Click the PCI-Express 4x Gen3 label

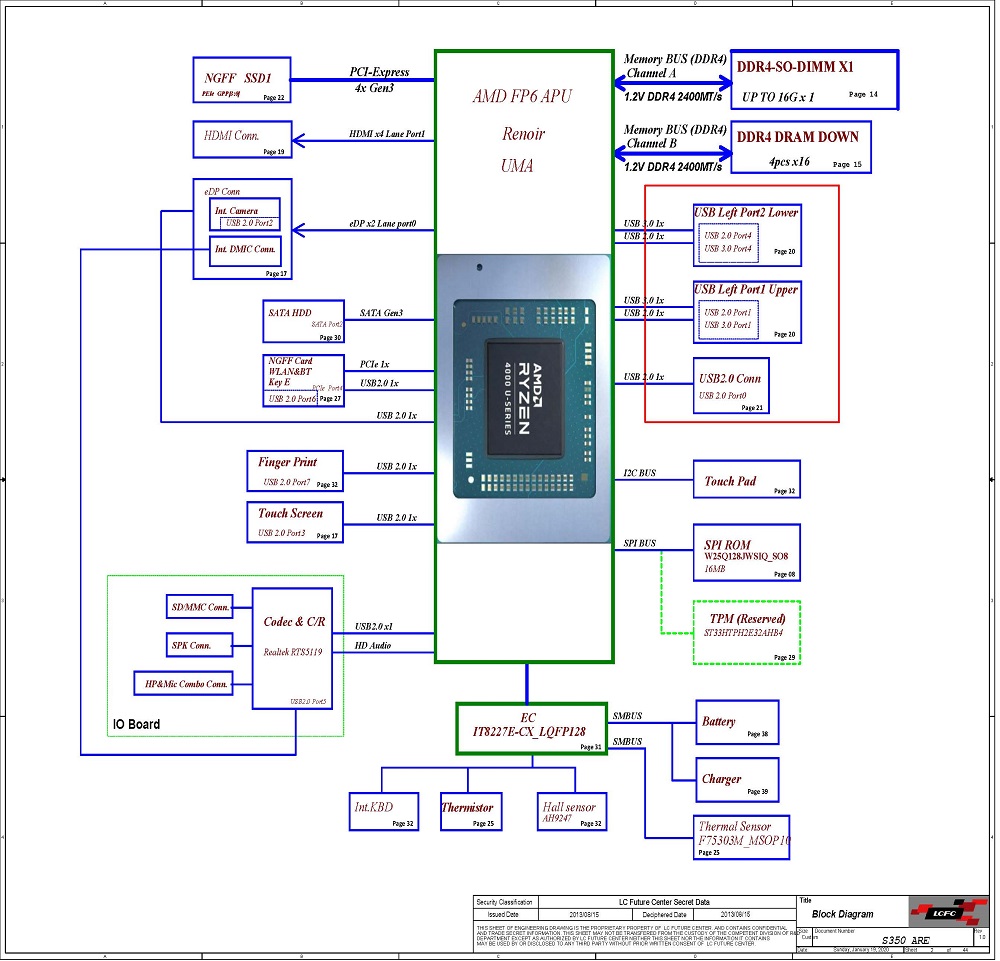(378, 80)
